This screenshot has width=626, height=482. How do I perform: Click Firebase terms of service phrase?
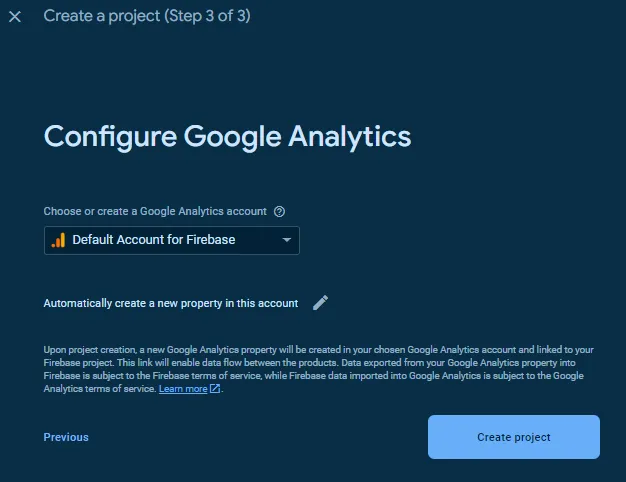click(207, 376)
